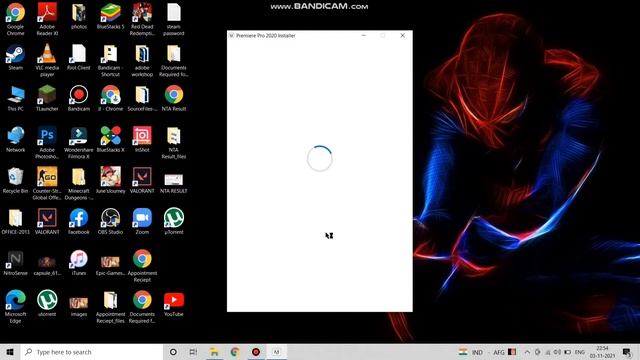Screen dimensions: 640x360
Task: Open the BlueStacks 5 shortcut
Action: pyautogui.click(x=111, y=16)
